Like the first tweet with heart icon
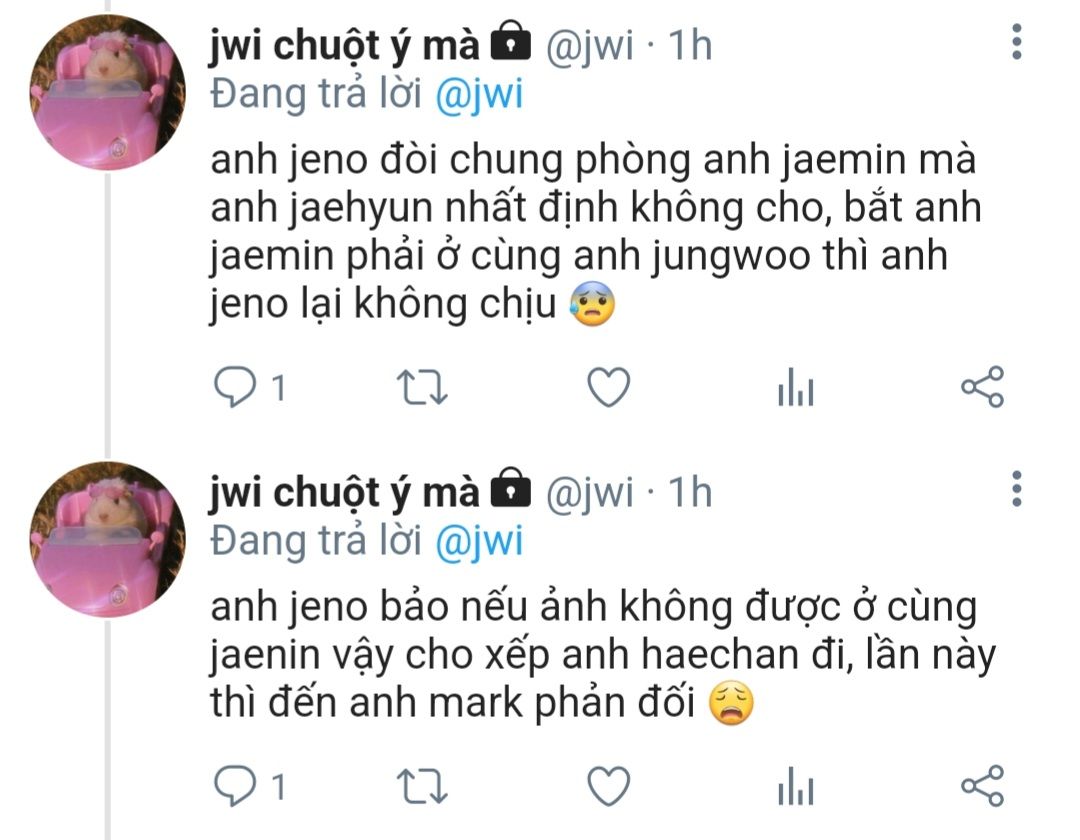Viewport: 1080px width, 840px height. coord(609,387)
